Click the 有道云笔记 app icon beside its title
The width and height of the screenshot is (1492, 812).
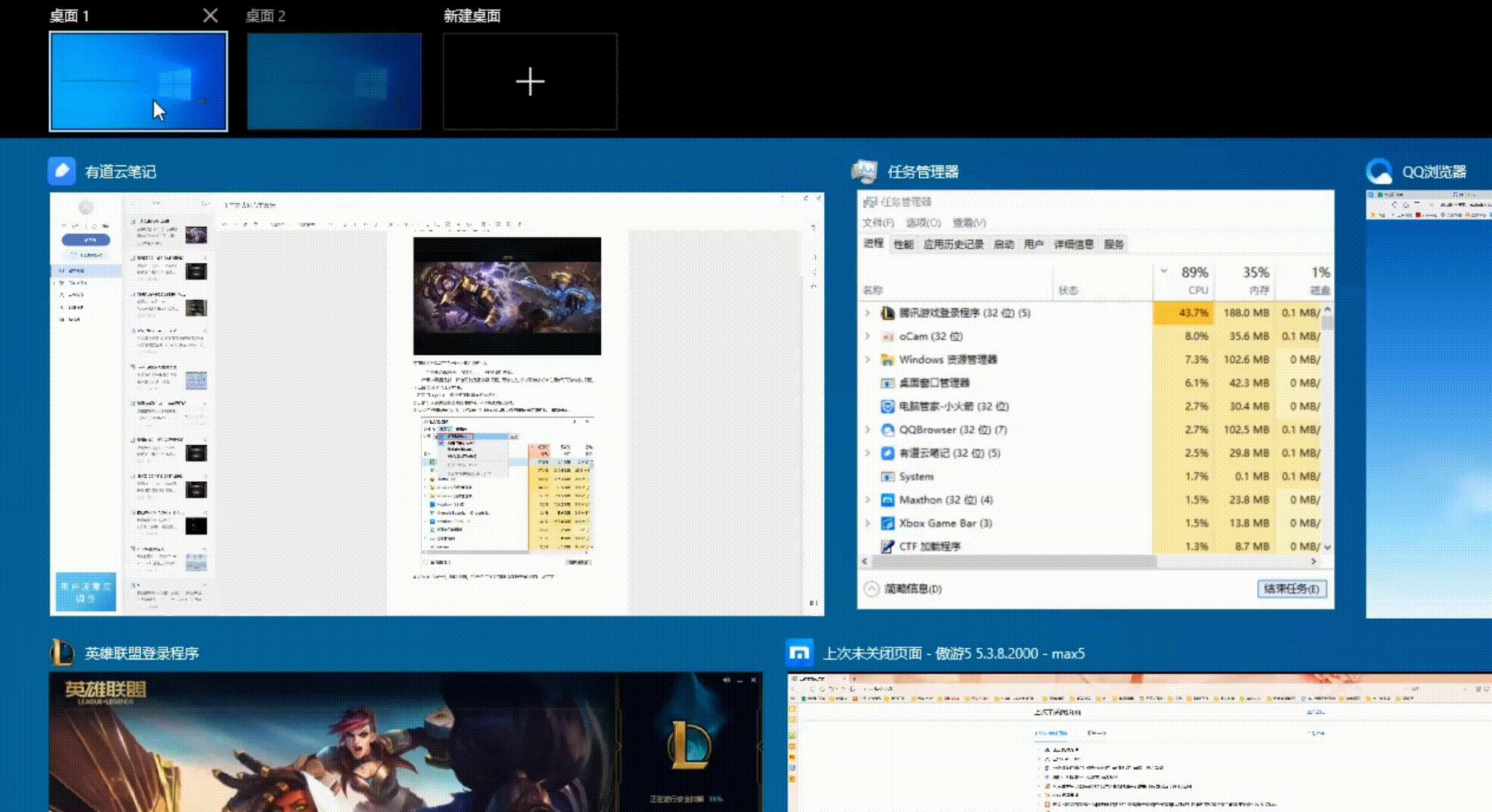tap(62, 171)
